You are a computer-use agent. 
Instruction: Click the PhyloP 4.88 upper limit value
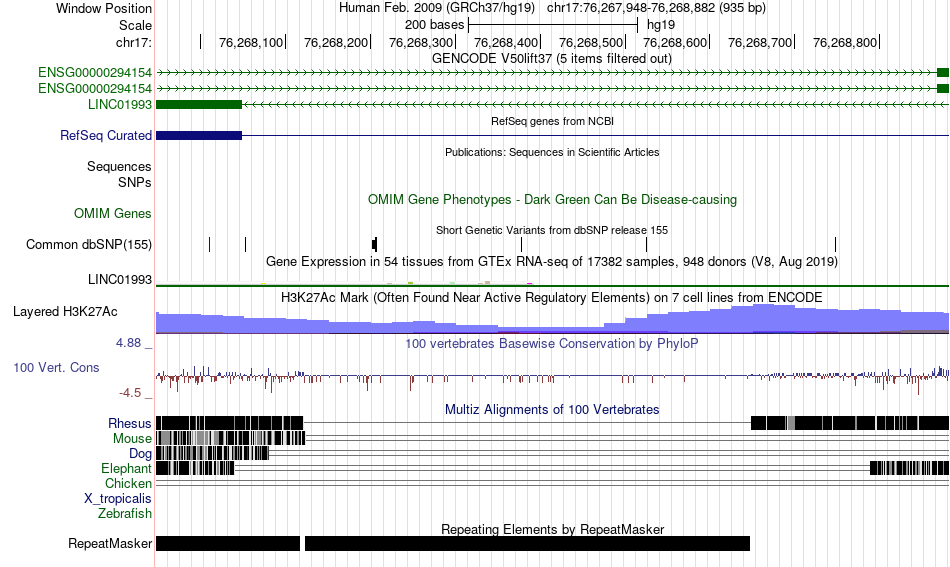[128, 343]
